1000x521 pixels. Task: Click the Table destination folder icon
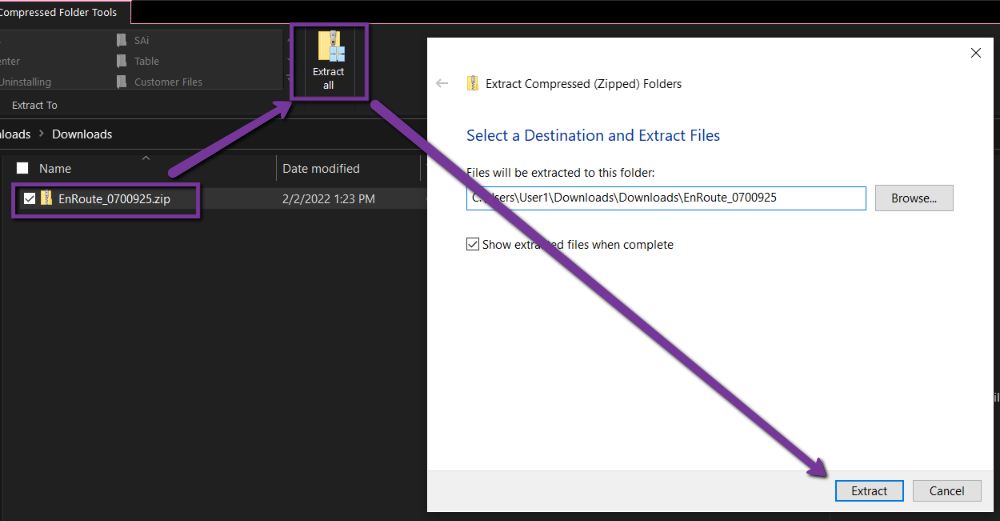pos(121,61)
